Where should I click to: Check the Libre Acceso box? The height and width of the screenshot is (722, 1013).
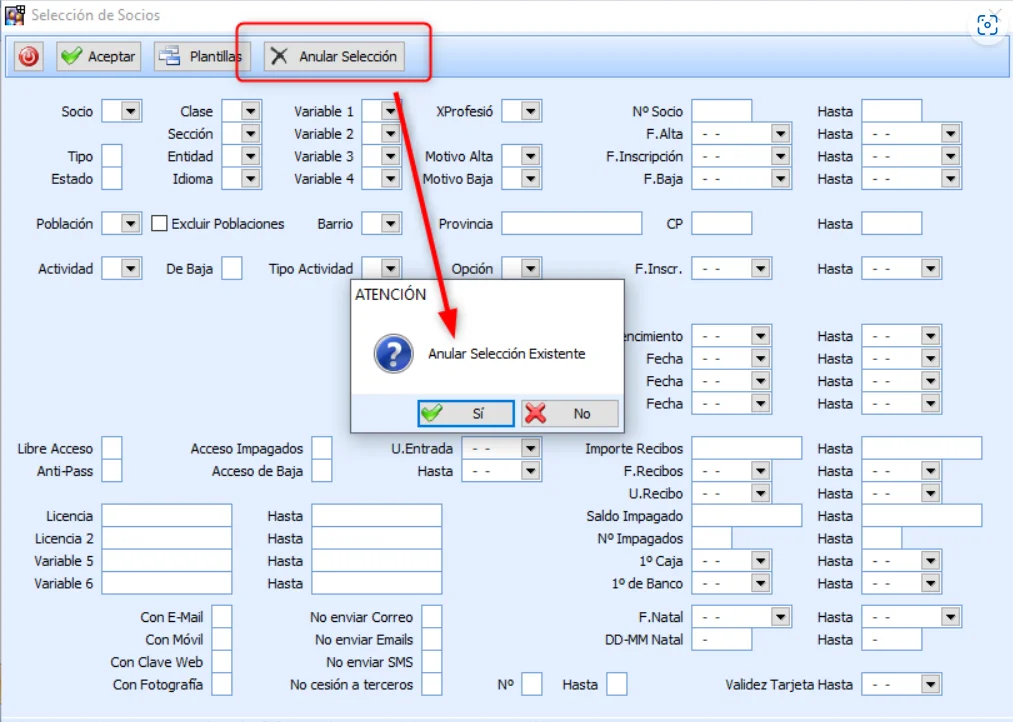[x=112, y=449]
